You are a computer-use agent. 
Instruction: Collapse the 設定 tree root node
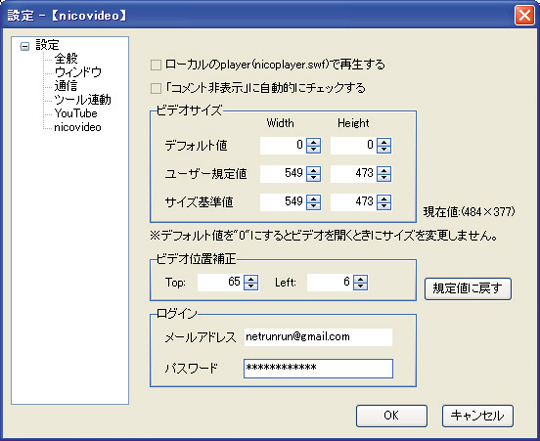pyautogui.click(x=24, y=46)
